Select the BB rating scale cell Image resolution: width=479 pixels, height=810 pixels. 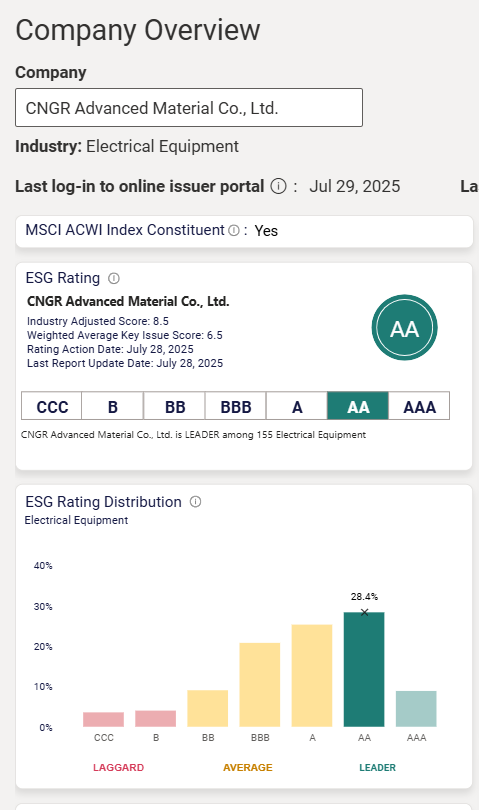tap(175, 406)
